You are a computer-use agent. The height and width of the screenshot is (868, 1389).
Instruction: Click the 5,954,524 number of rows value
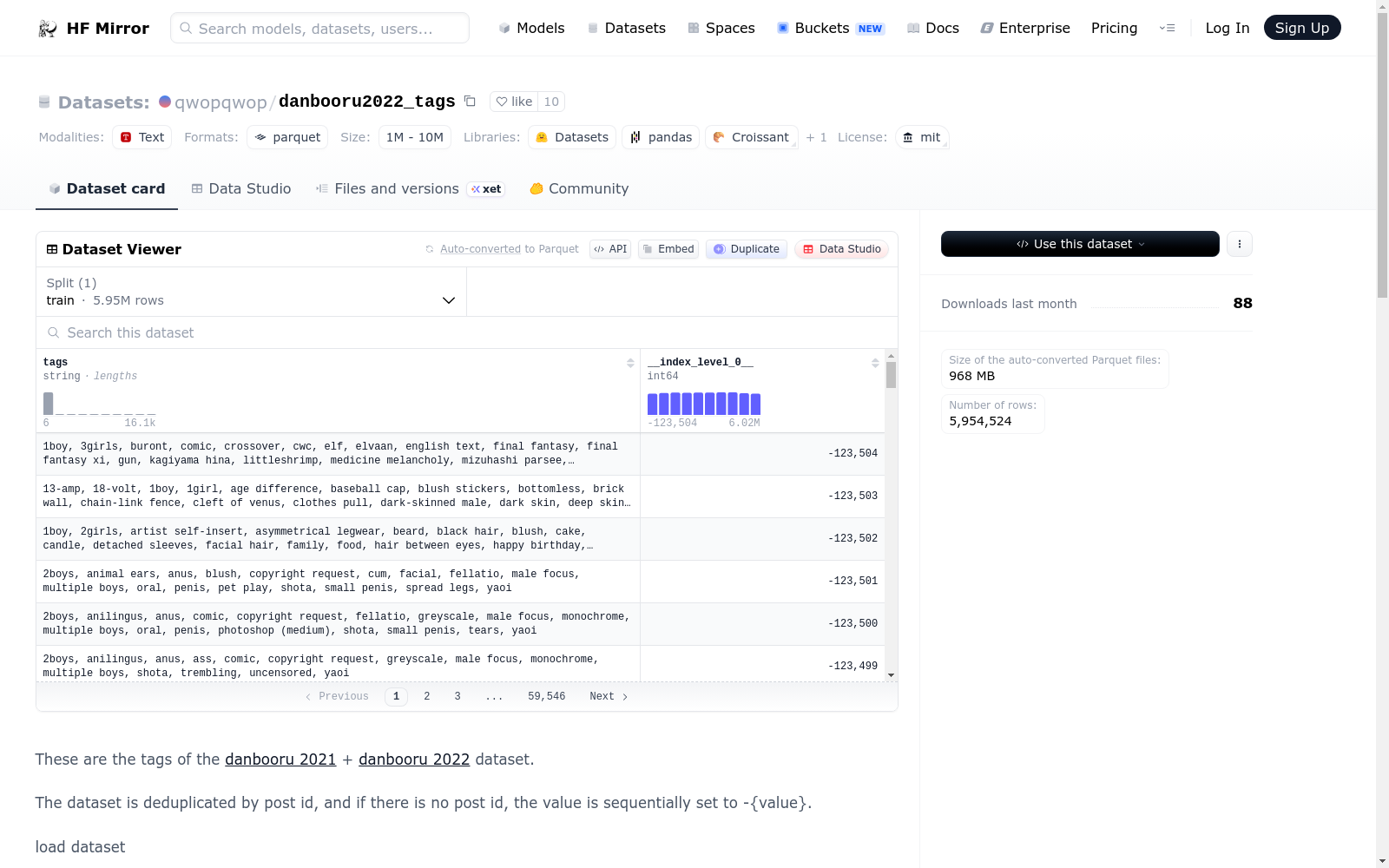pyautogui.click(x=980, y=421)
